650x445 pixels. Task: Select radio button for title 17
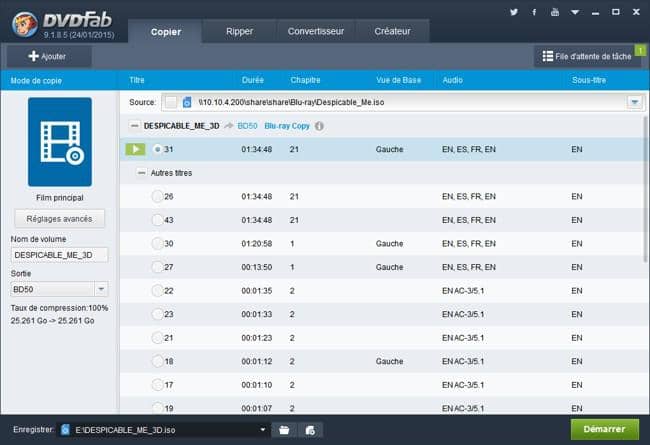click(157, 385)
